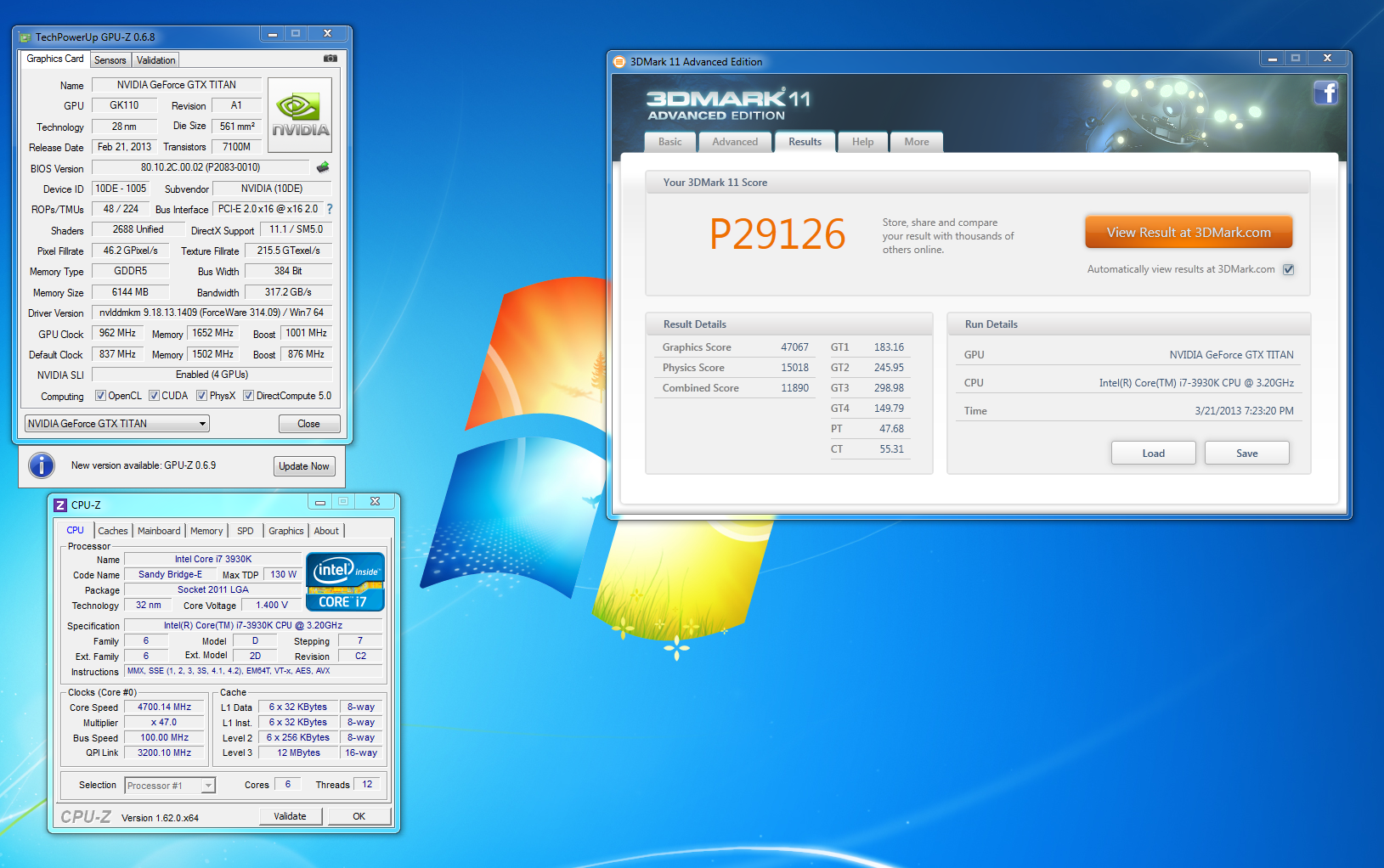Click the Save button in Run Details

tap(1246, 453)
